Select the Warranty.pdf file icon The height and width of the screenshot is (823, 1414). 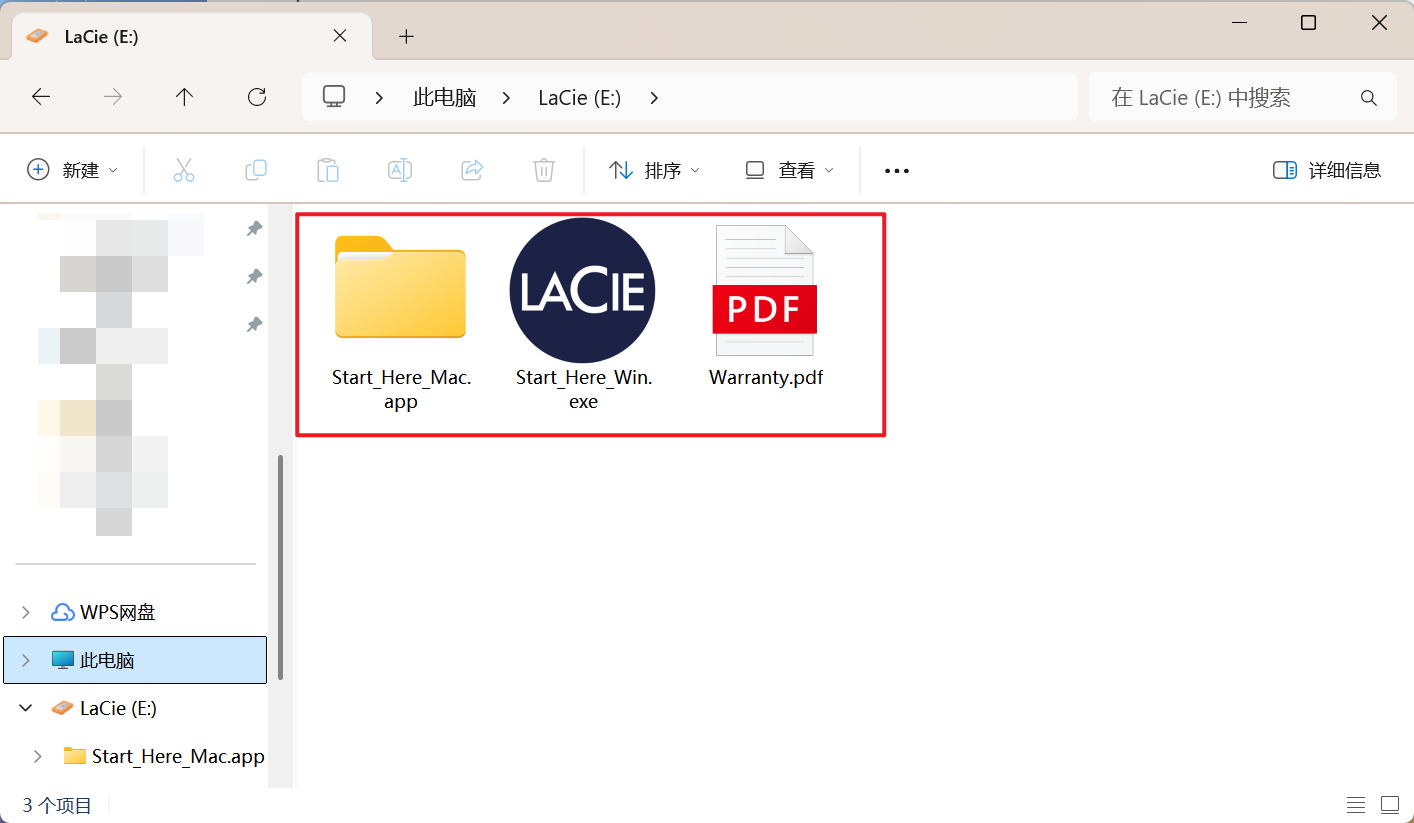[x=765, y=290]
